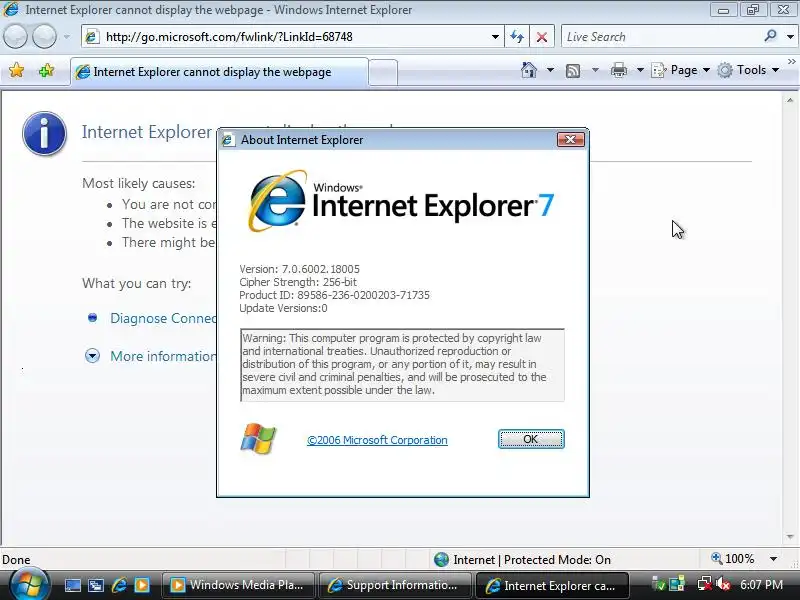Click the Windows flag logo in About dialog
Image resolution: width=800 pixels, height=600 pixels.
pyautogui.click(x=258, y=438)
